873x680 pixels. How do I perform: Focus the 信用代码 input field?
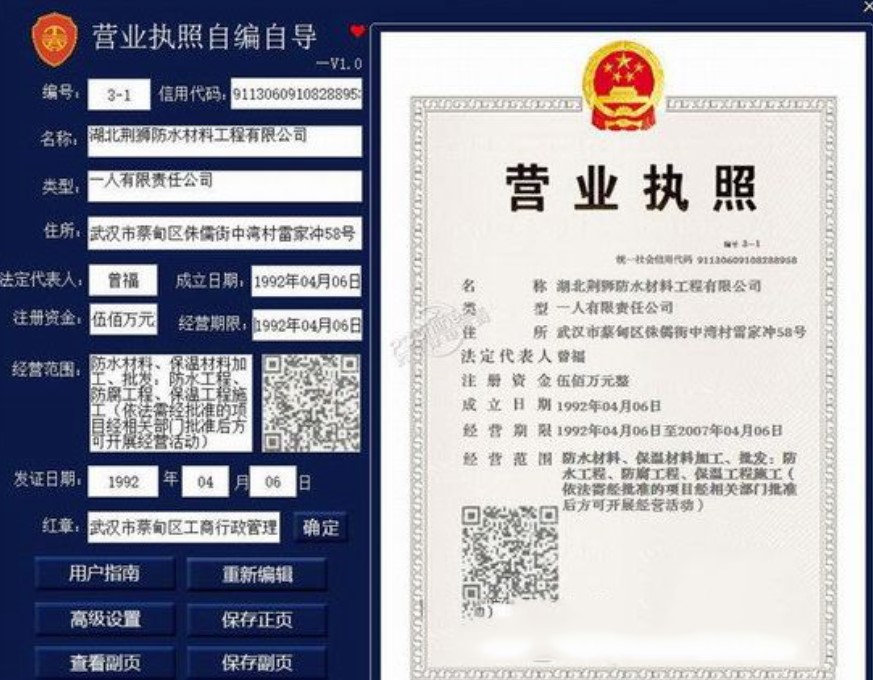point(296,94)
